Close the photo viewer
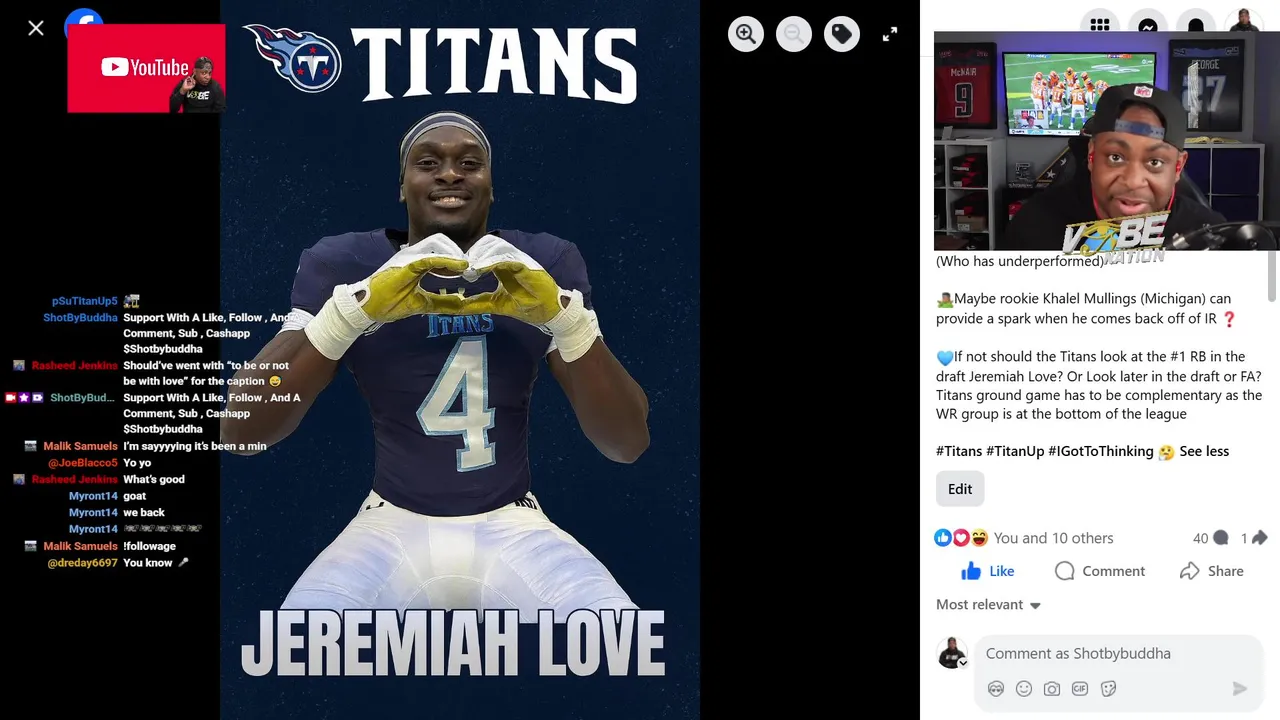This screenshot has height=720, width=1280. 36,28
